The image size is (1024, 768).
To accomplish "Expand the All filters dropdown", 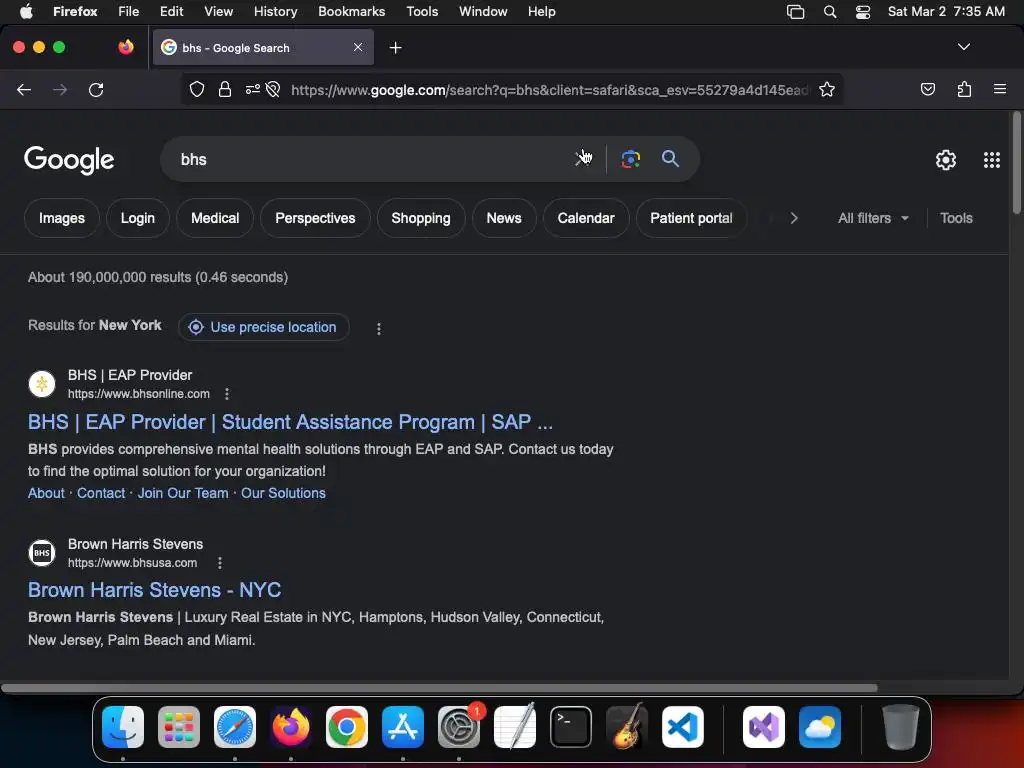I will (873, 218).
